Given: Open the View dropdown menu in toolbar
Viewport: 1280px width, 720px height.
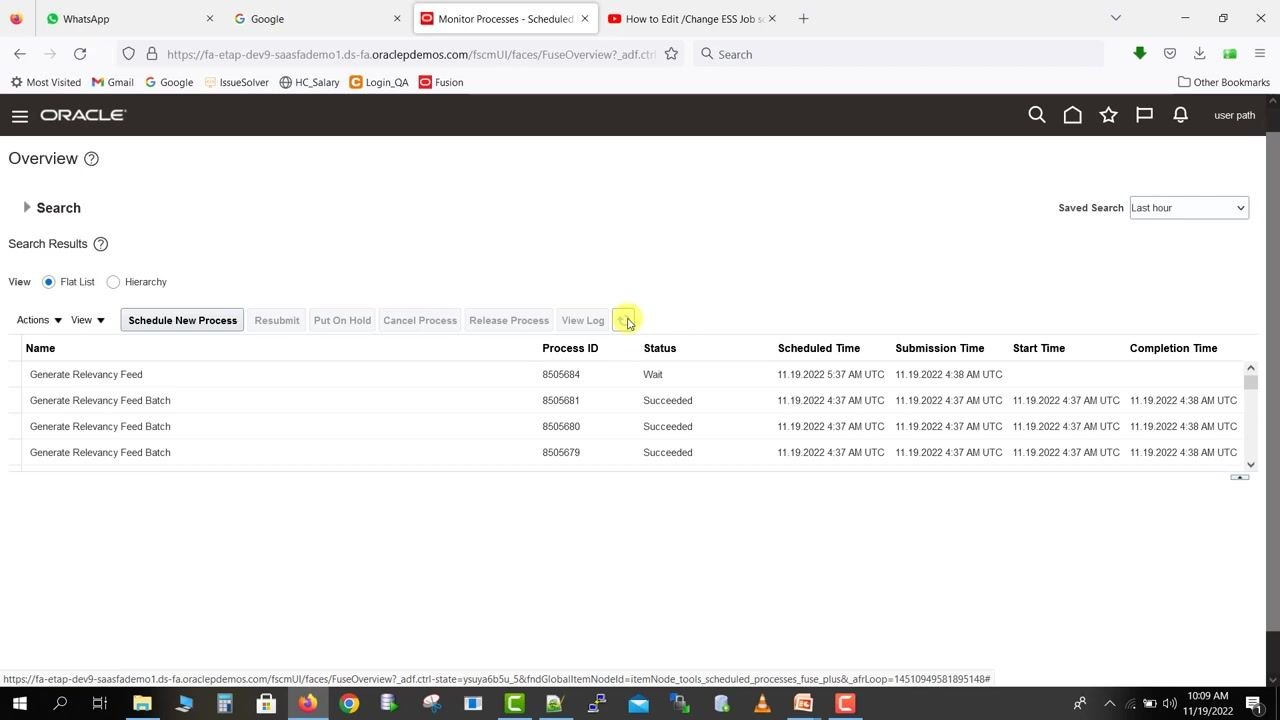Looking at the screenshot, I should pos(87,320).
